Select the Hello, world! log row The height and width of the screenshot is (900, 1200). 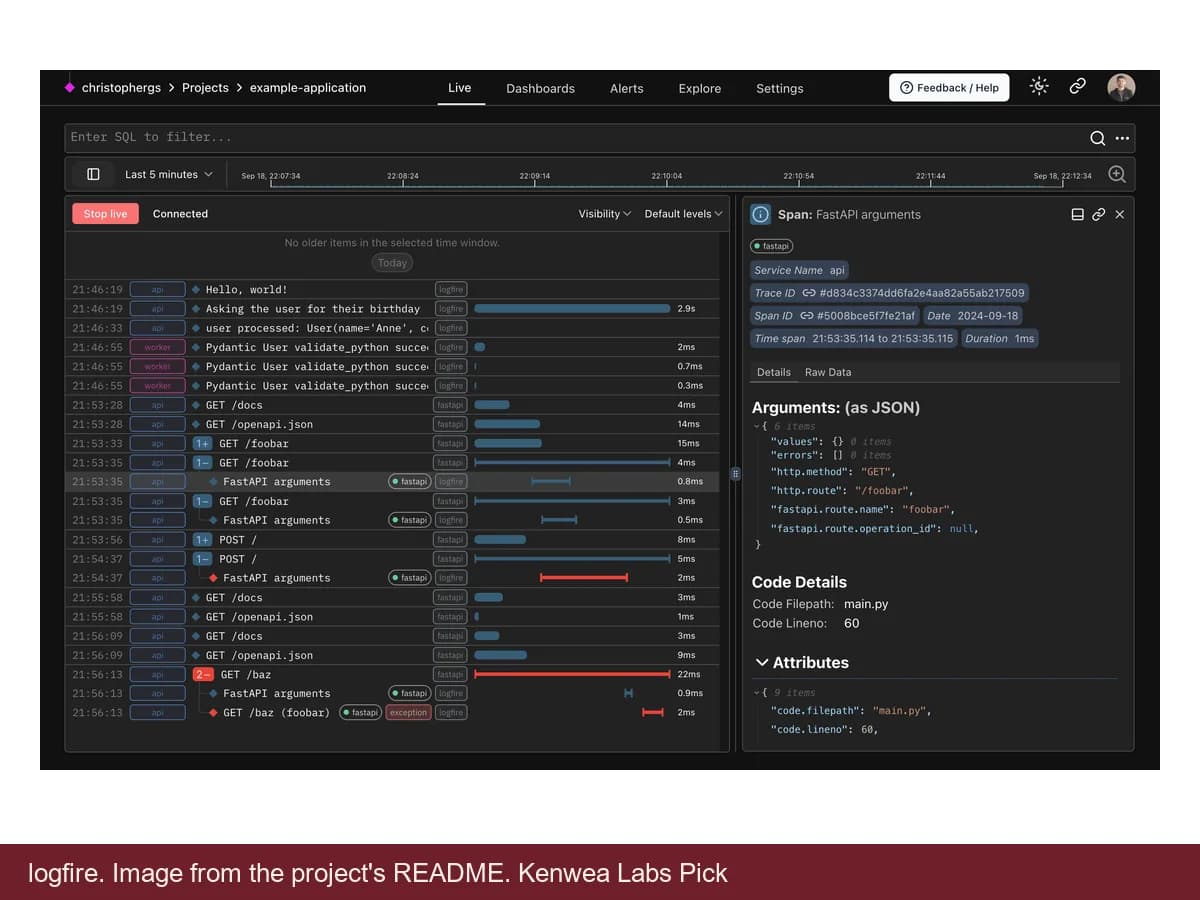point(392,290)
